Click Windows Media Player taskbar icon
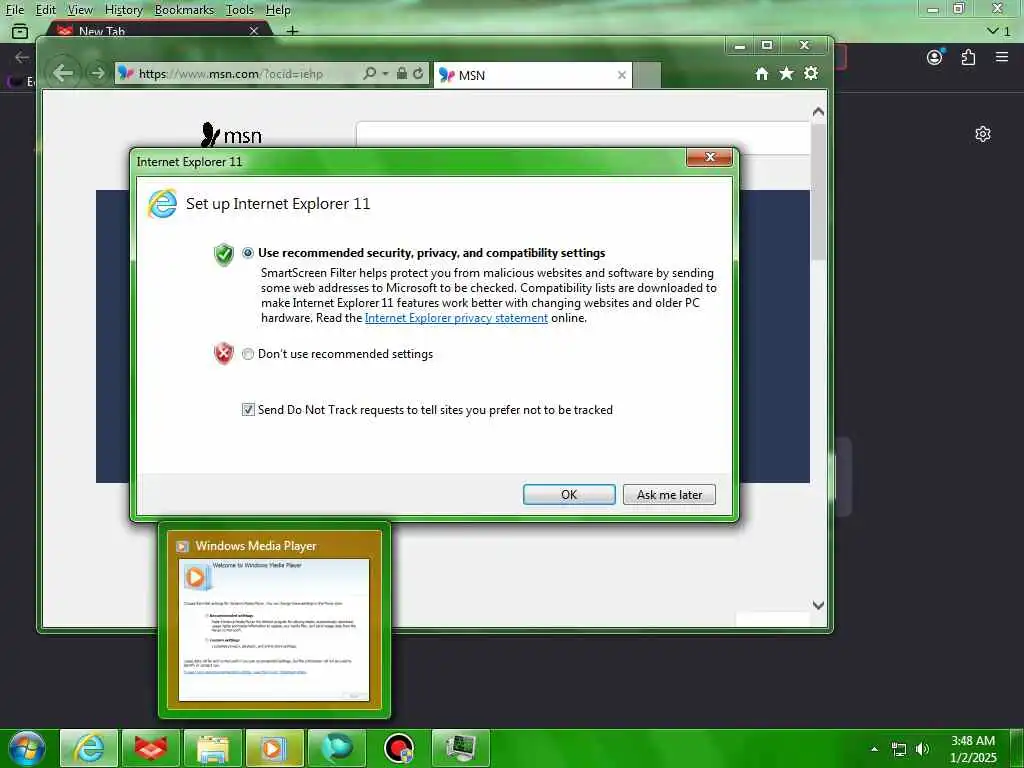 tap(274, 748)
